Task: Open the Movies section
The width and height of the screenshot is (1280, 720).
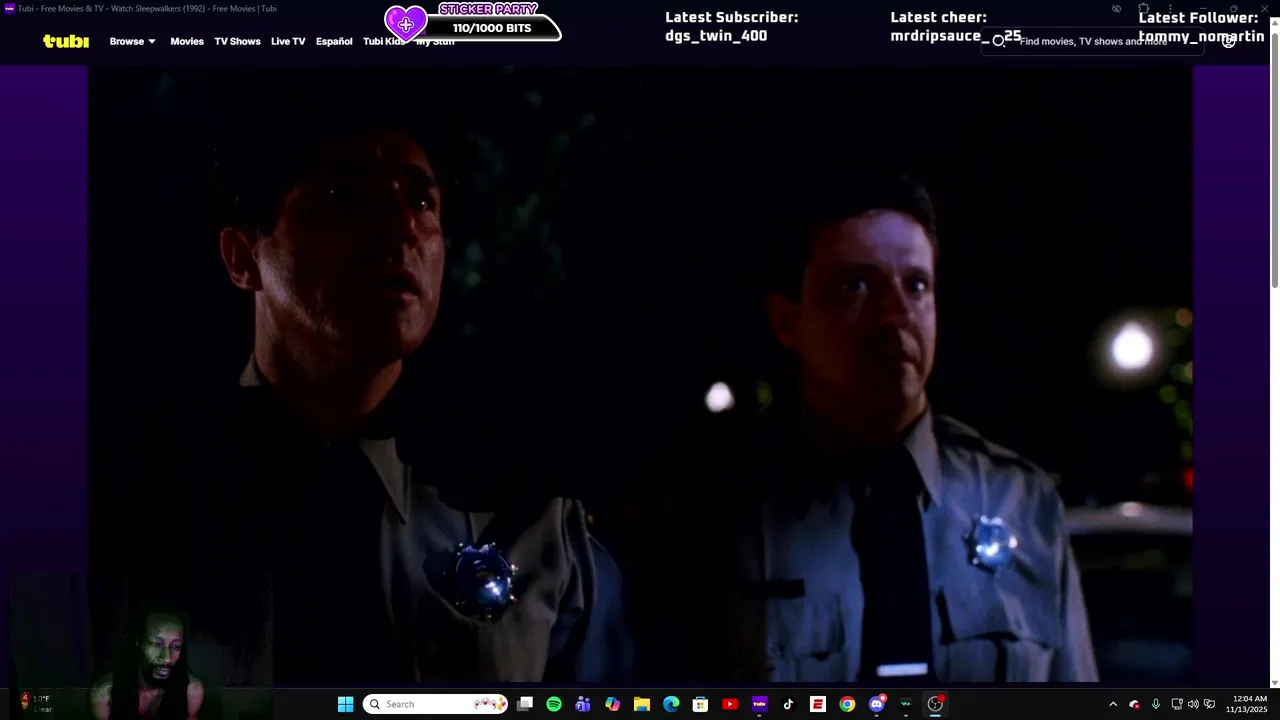Action: (187, 41)
